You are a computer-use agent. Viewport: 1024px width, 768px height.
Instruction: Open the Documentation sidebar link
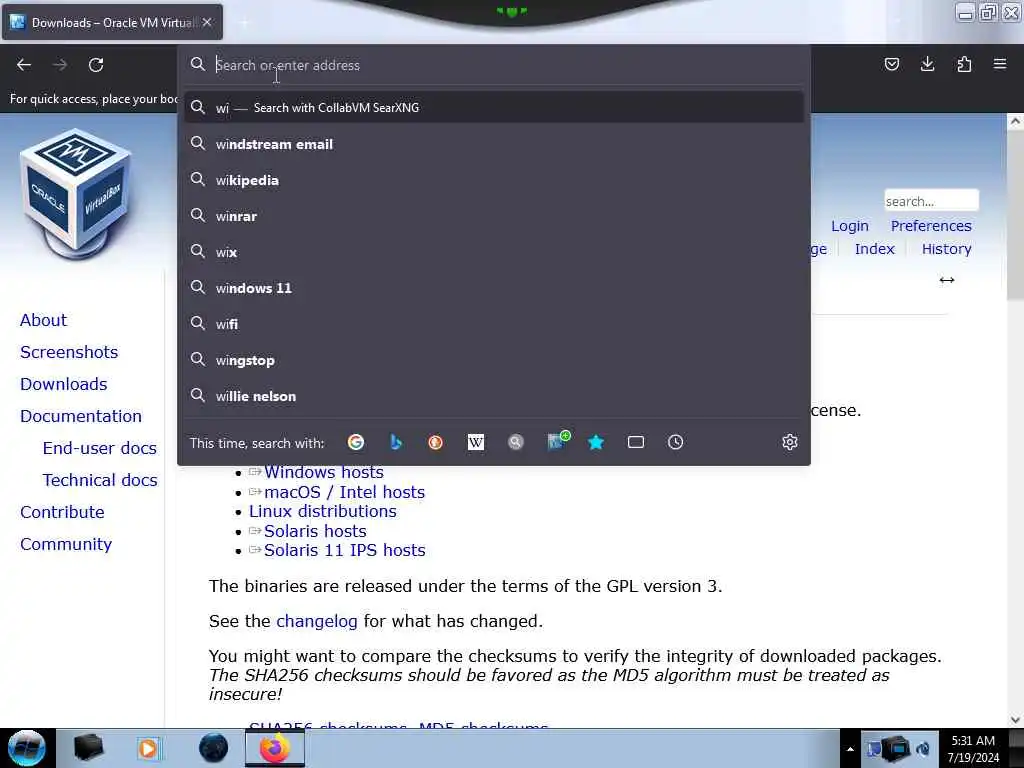(81, 416)
